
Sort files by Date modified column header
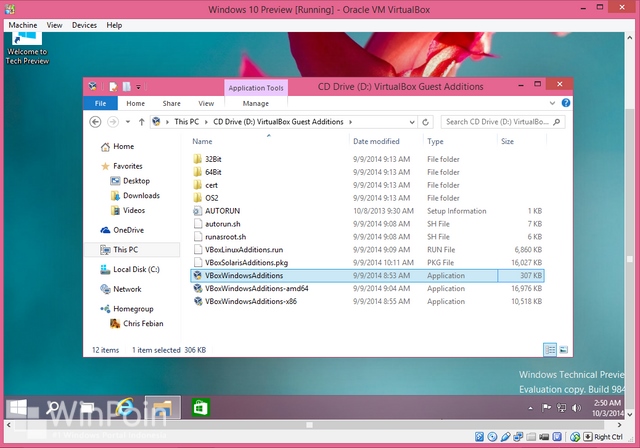pos(376,141)
